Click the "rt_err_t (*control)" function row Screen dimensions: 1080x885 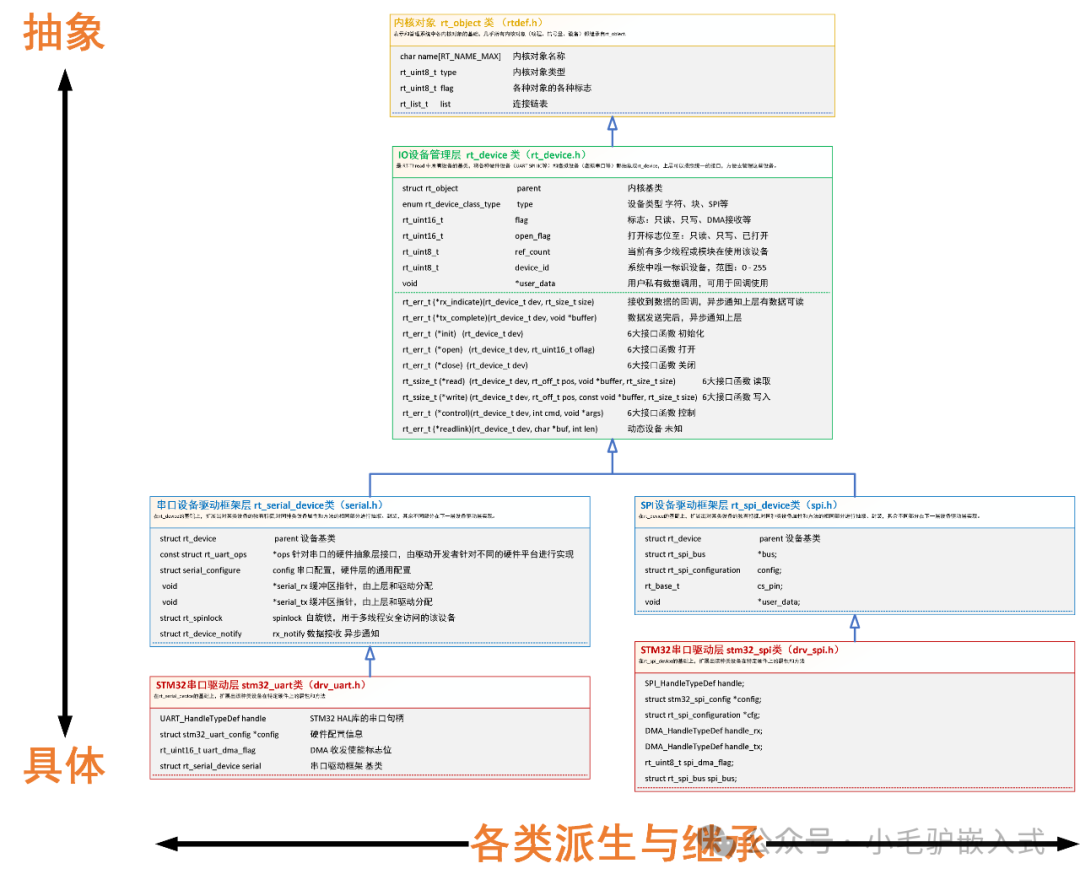[x=503, y=413]
